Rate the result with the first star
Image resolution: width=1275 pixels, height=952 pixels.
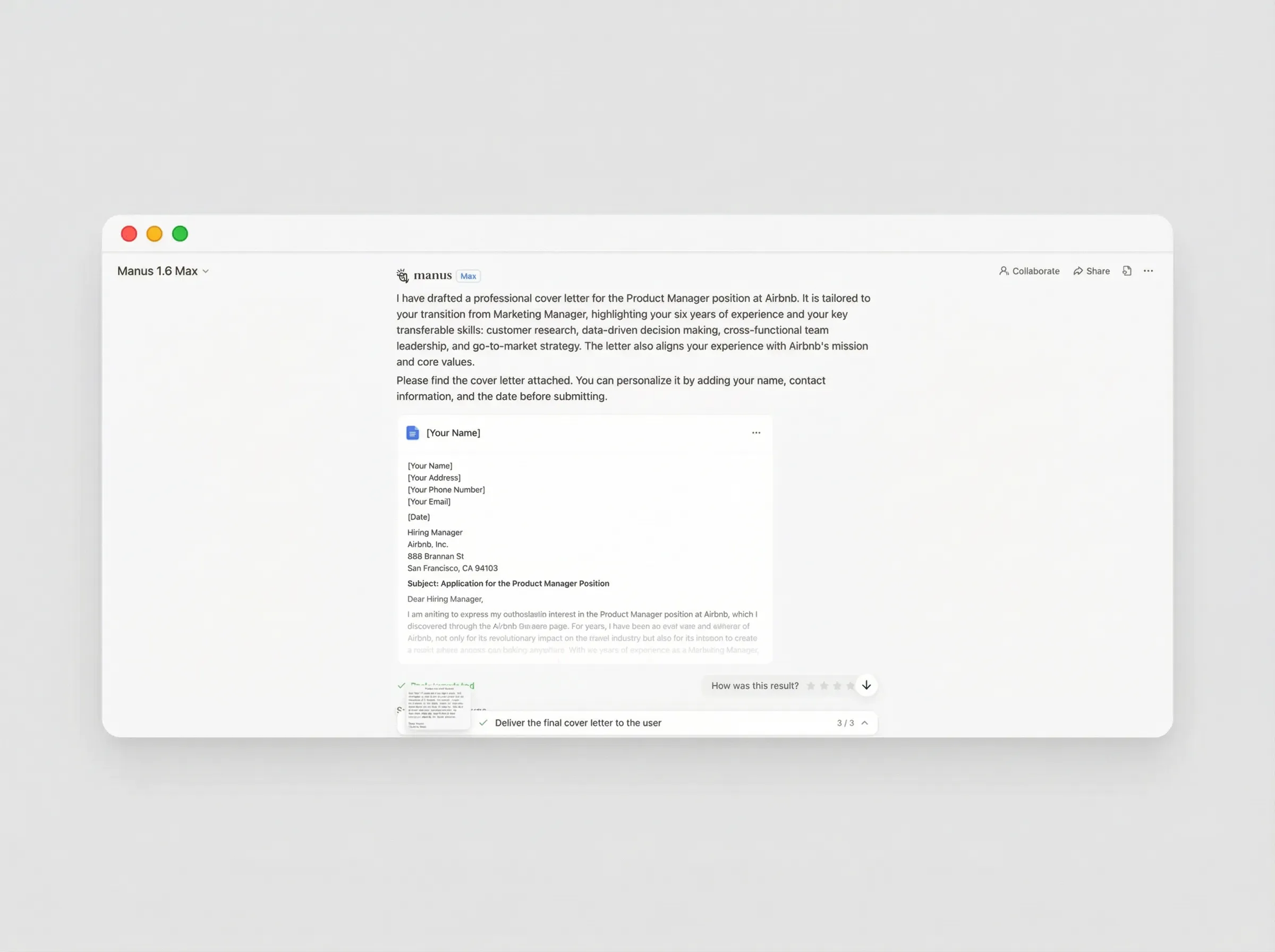pyautogui.click(x=811, y=686)
